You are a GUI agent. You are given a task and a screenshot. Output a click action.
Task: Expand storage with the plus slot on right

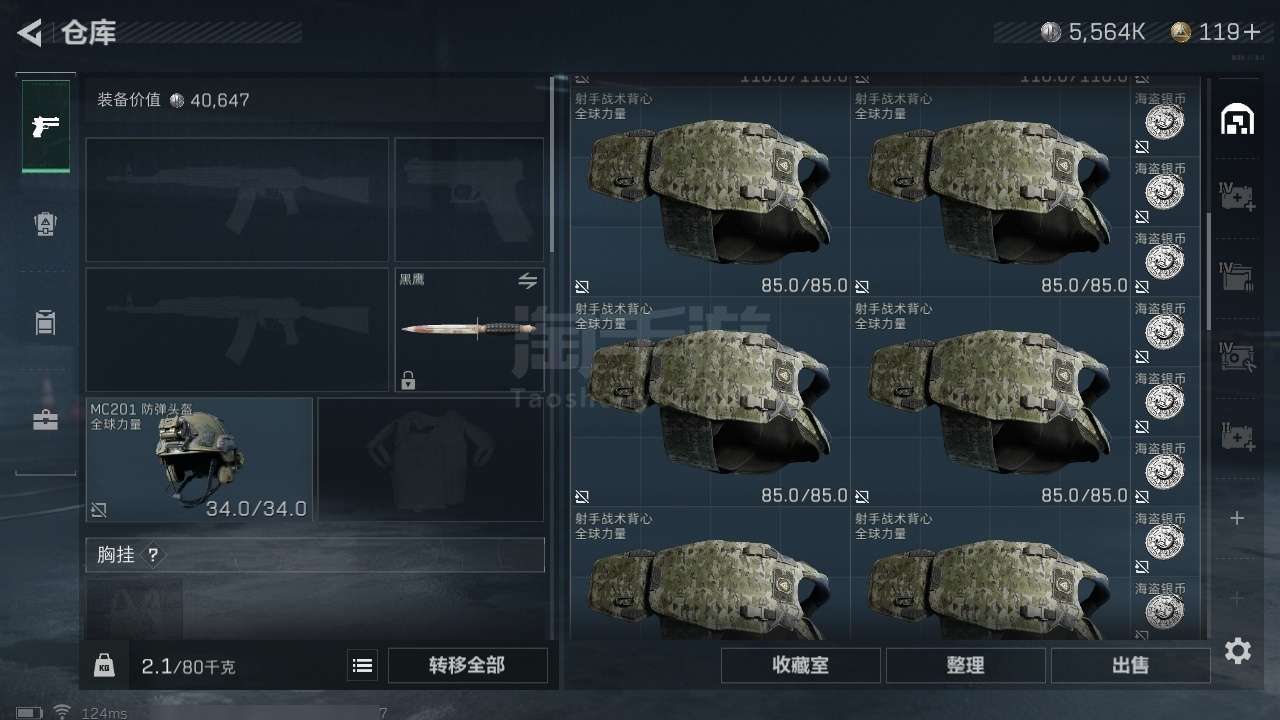1237,518
